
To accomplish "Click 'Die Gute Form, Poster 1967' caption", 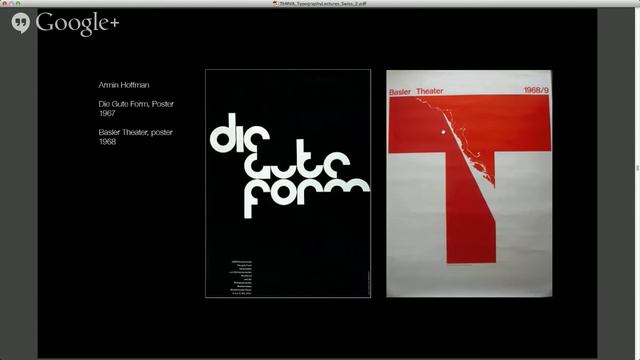I will pos(136,109).
